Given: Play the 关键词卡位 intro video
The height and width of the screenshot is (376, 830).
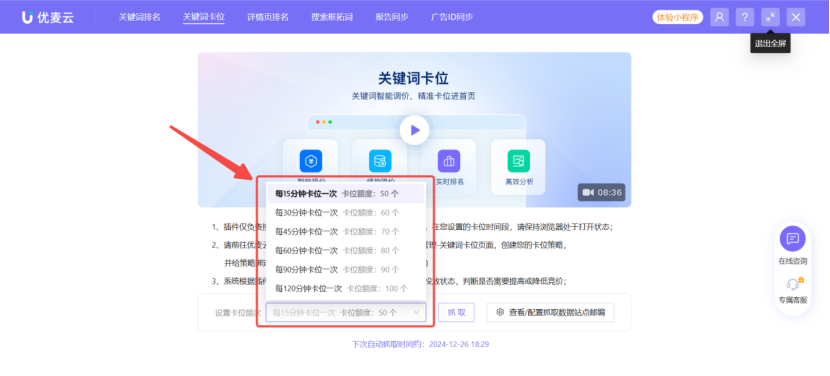Looking at the screenshot, I should click(414, 130).
